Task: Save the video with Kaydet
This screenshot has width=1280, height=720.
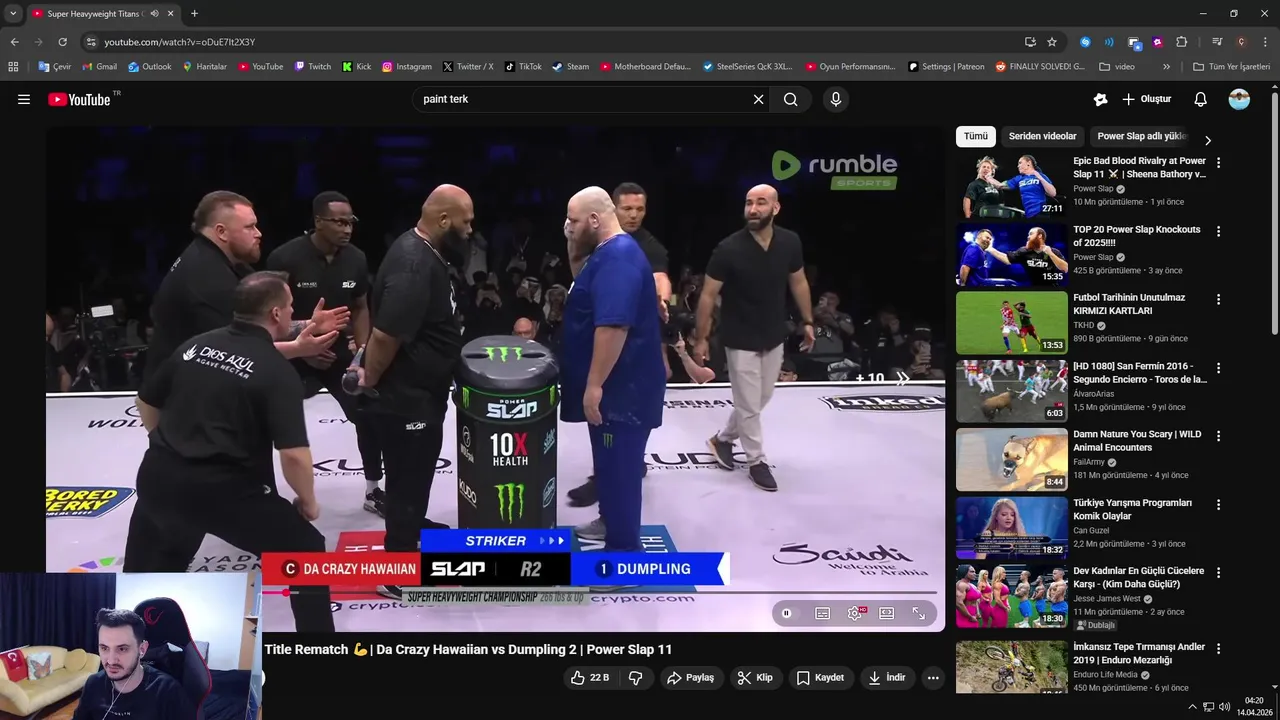Action: click(820, 678)
